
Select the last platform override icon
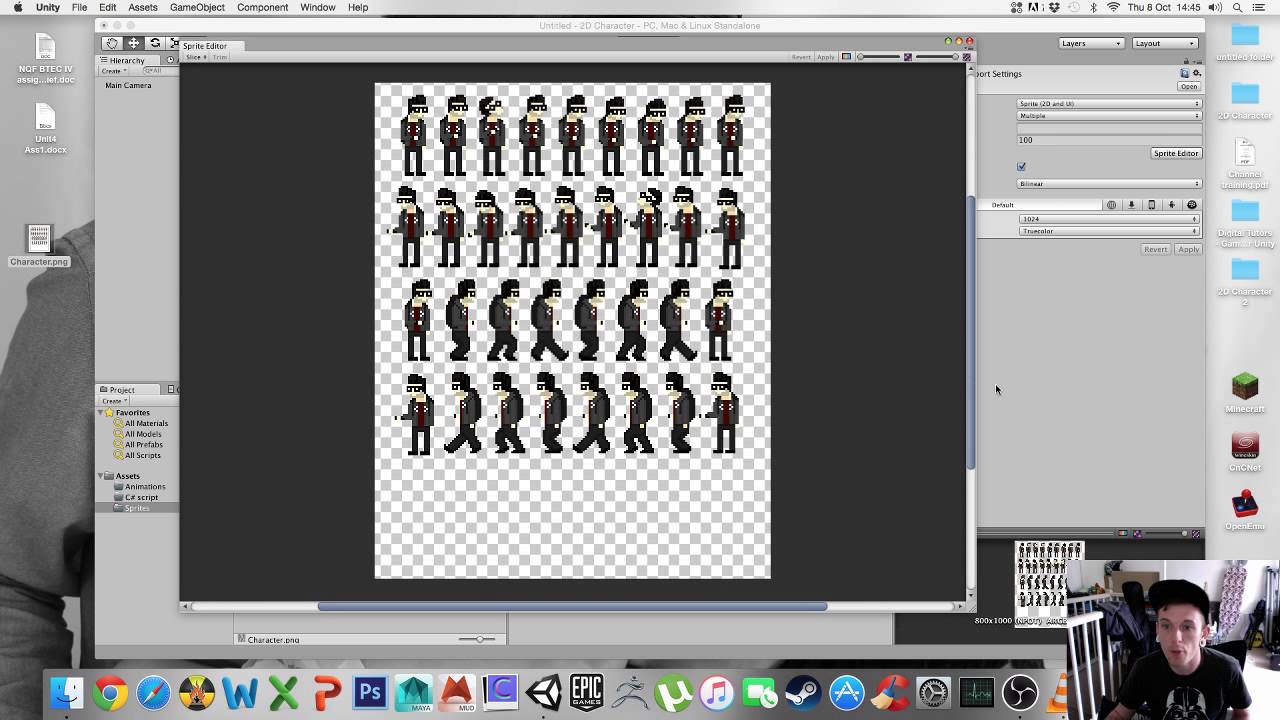coord(1192,205)
